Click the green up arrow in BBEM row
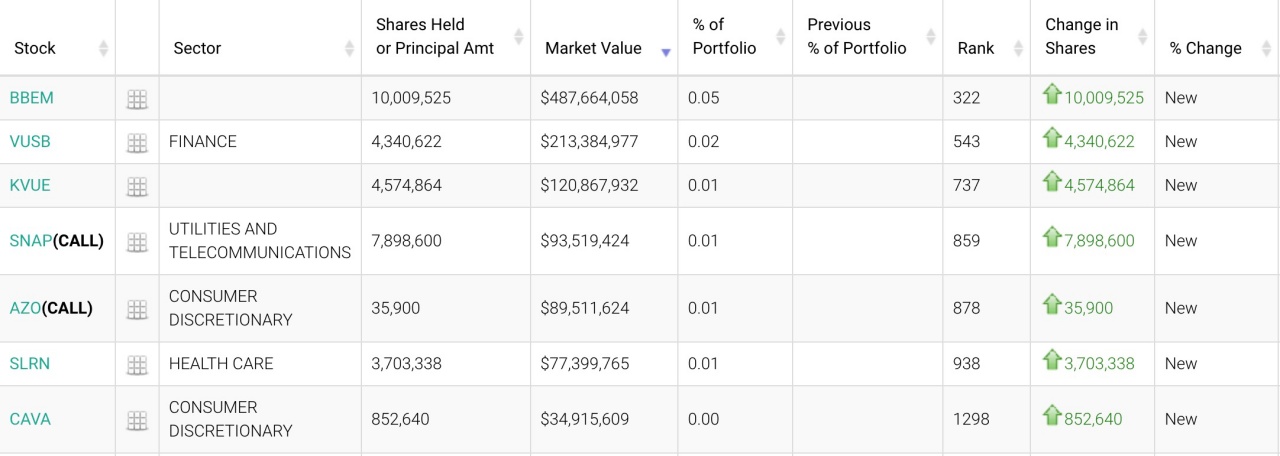The height and width of the screenshot is (456, 1280). tap(1051, 95)
